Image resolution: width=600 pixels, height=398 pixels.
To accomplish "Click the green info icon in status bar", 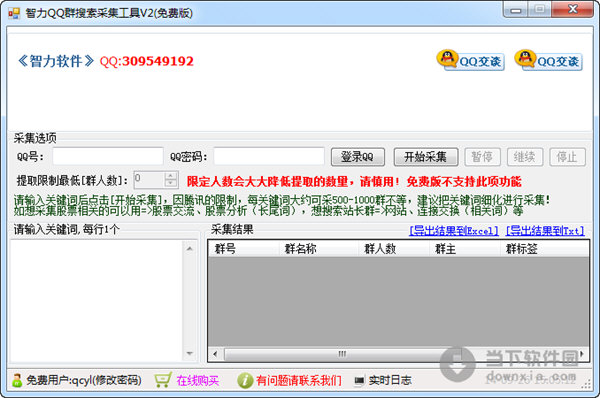I will click(245, 380).
